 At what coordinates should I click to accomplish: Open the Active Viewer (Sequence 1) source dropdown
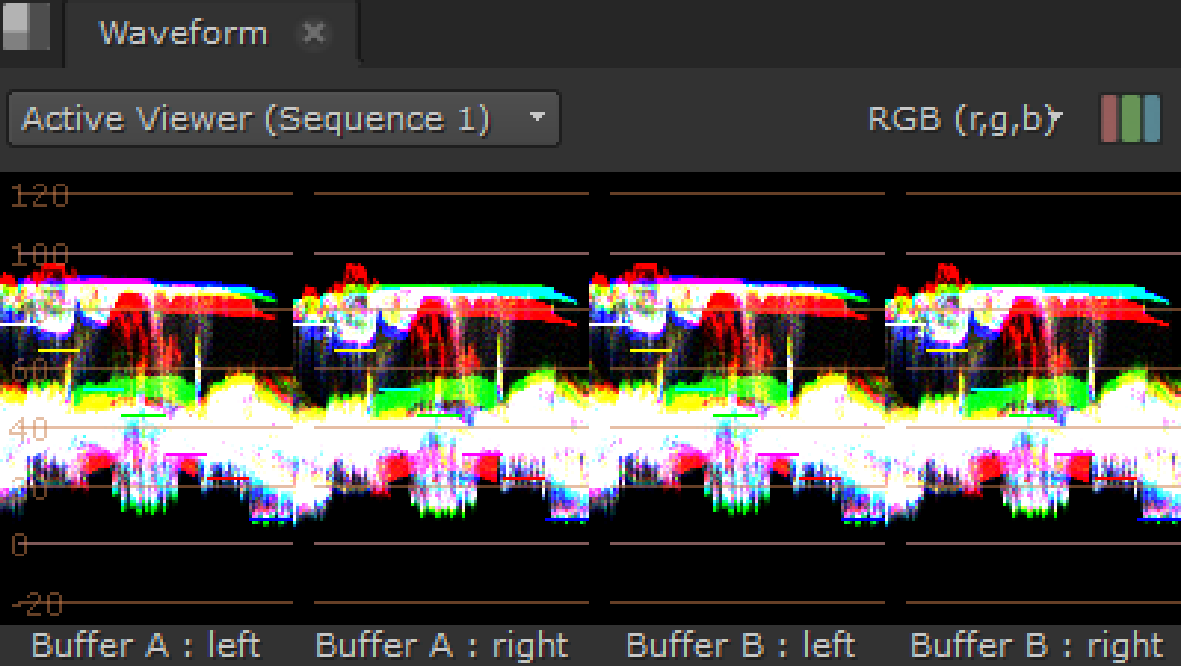click(283, 118)
